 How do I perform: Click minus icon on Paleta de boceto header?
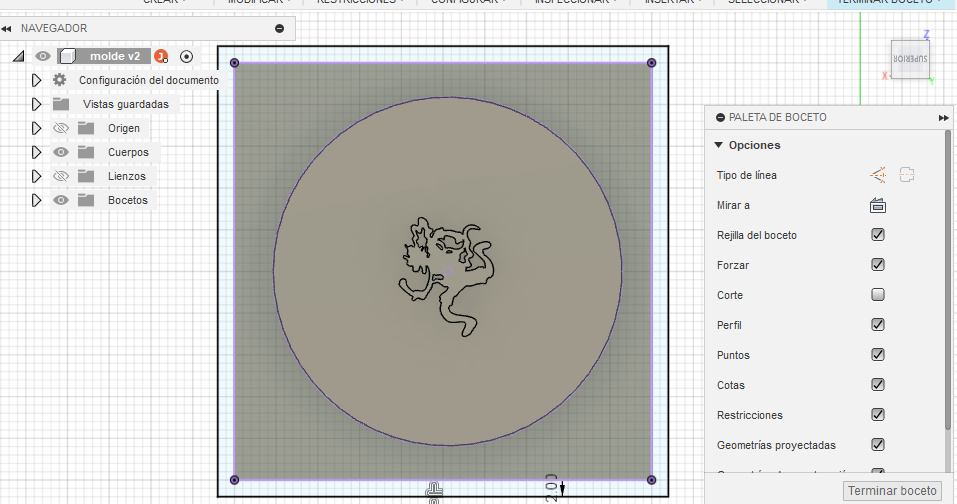click(x=721, y=117)
